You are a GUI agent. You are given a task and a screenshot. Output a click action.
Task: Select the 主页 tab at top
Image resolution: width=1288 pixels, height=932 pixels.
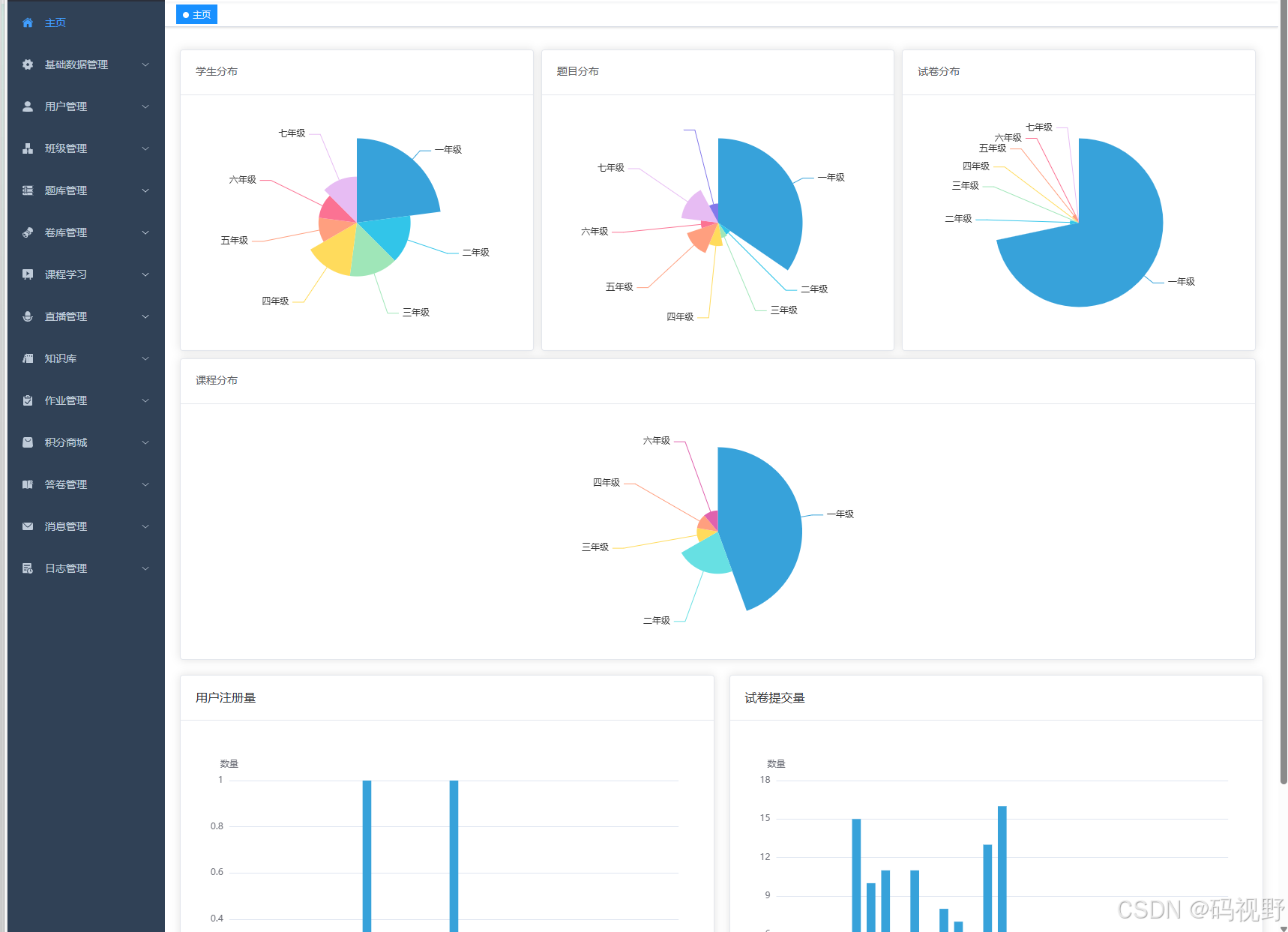196,14
